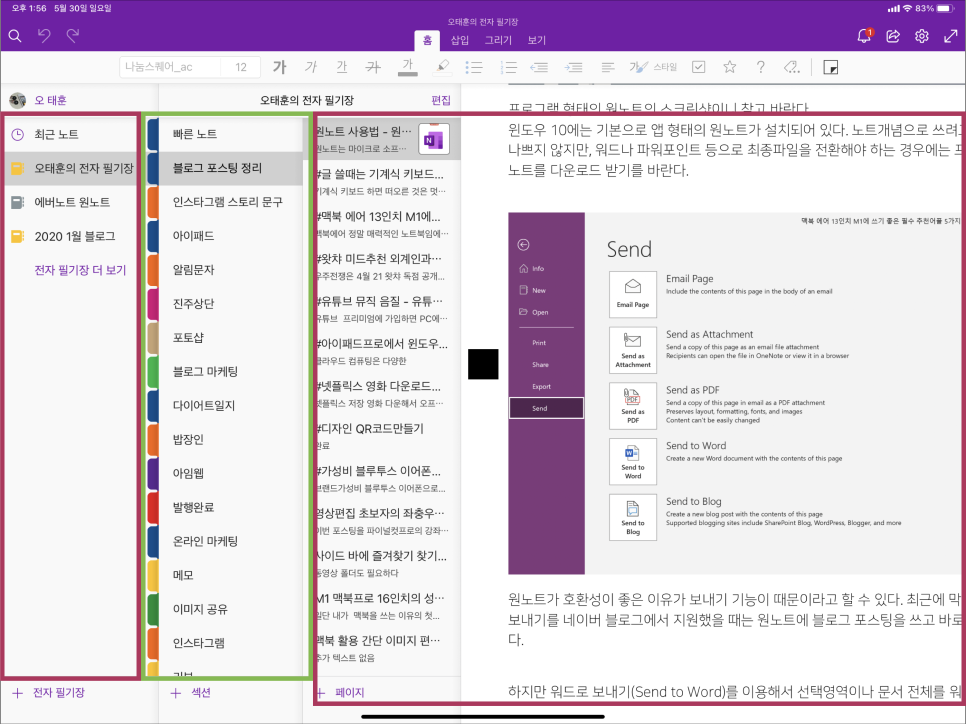The width and height of the screenshot is (966, 724).
Task: Select 2020 1월 블로그 notebook
Action: point(70,236)
